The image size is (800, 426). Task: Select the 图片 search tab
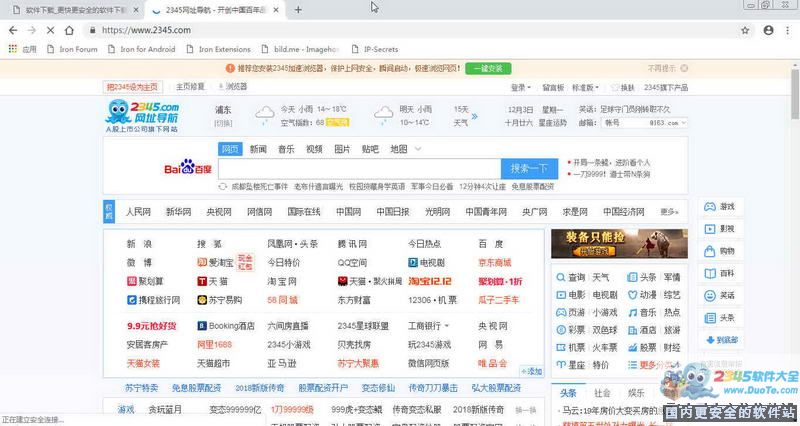pos(342,149)
